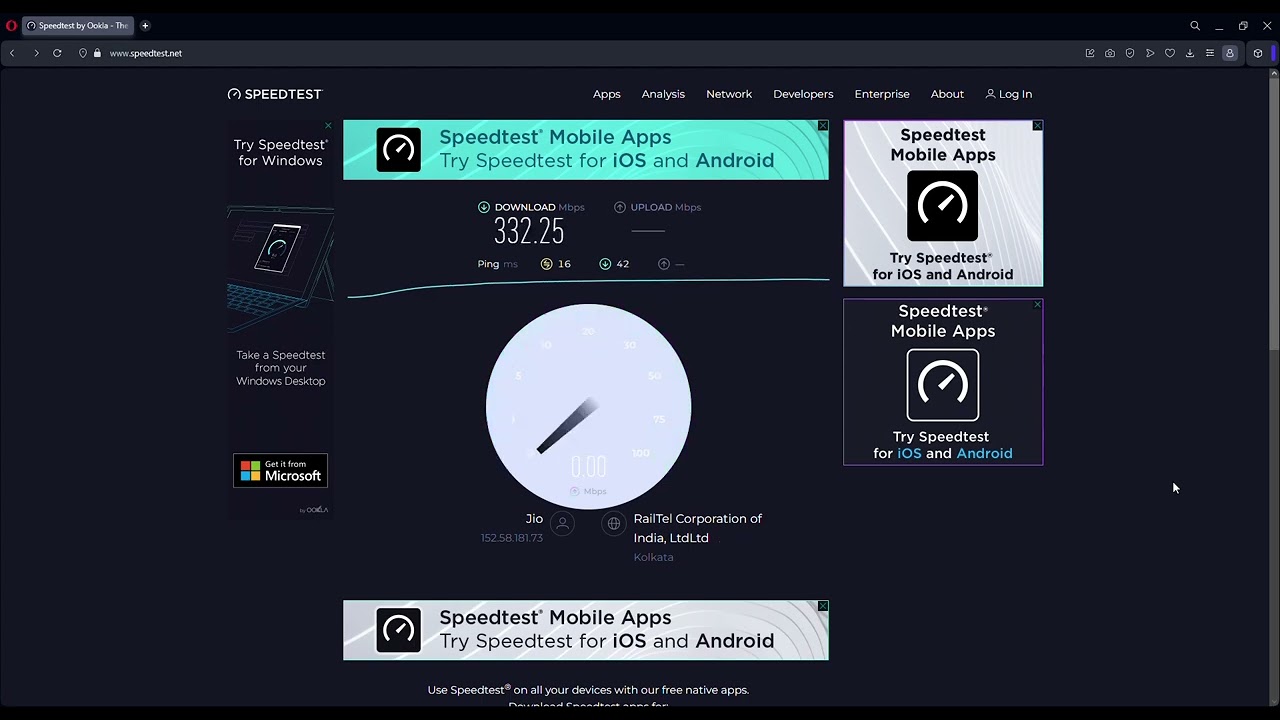Image resolution: width=1280 pixels, height=720 pixels.
Task: Click Android link in lower right ad
Action: pos(984,454)
